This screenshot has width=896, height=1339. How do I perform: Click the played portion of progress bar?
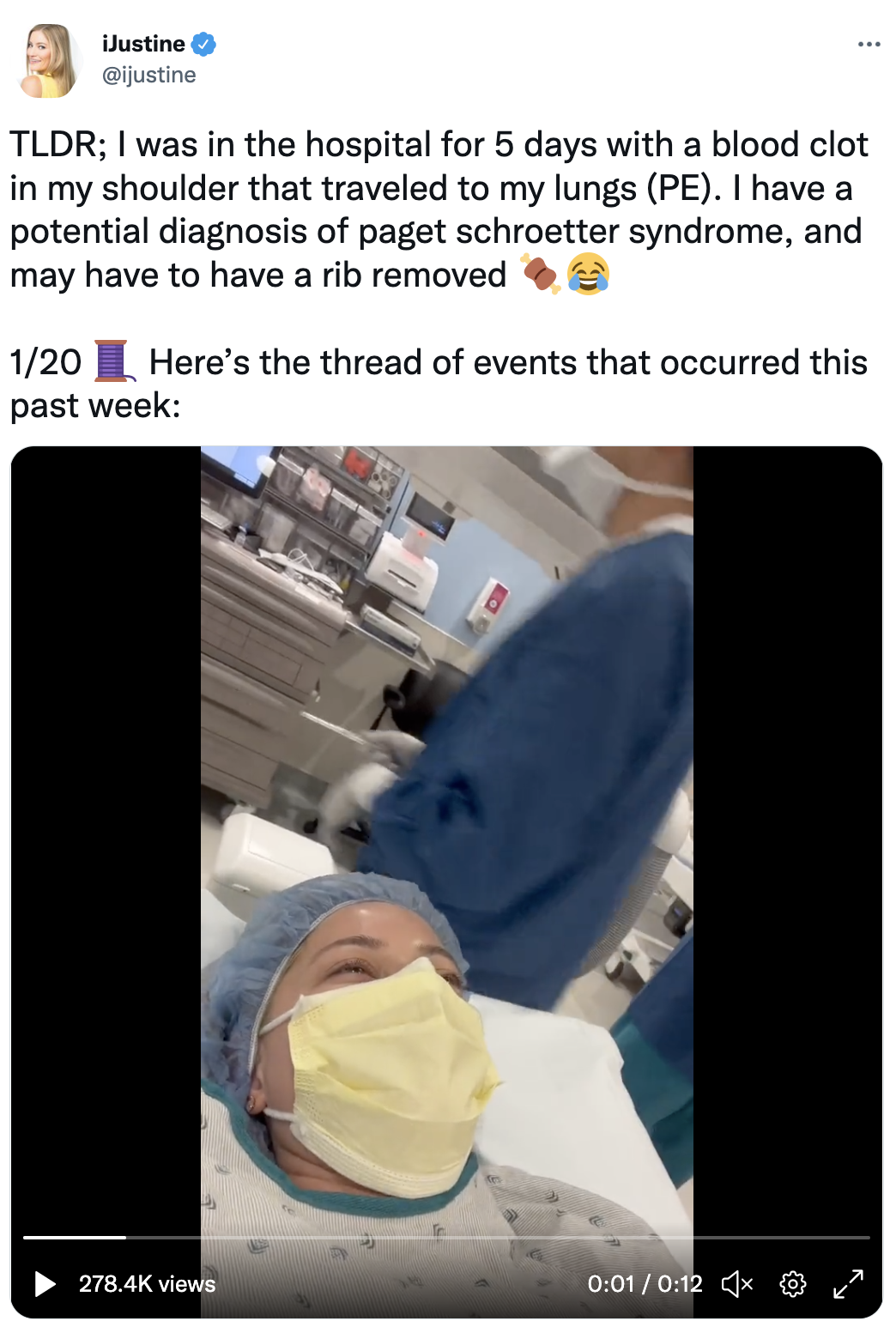75,1237
